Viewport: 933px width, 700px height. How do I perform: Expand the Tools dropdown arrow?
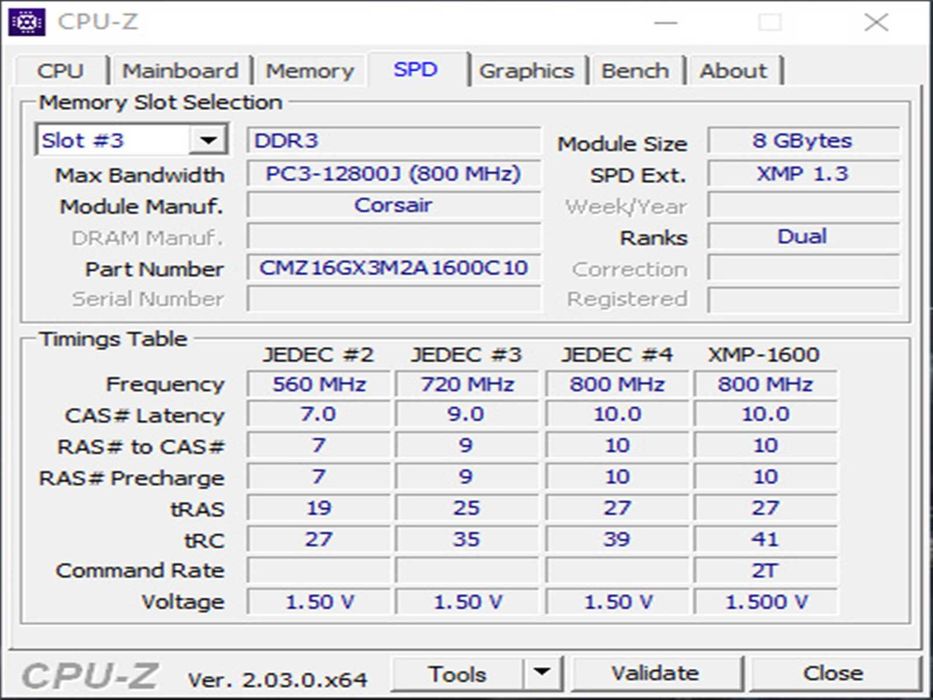click(542, 673)
